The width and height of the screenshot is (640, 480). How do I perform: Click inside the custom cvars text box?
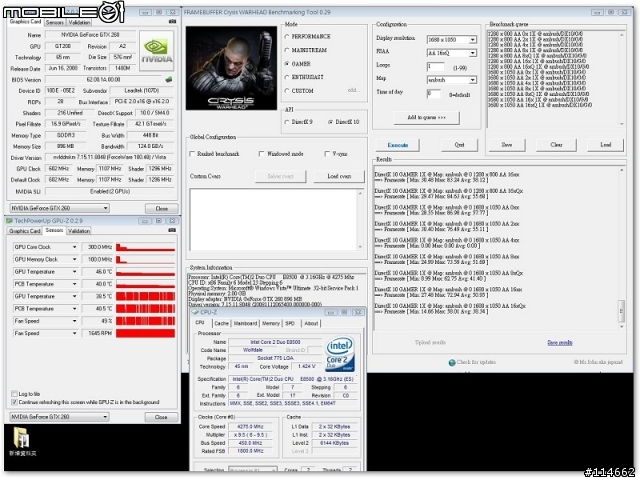pyautogui.click(x=273, y=220)
